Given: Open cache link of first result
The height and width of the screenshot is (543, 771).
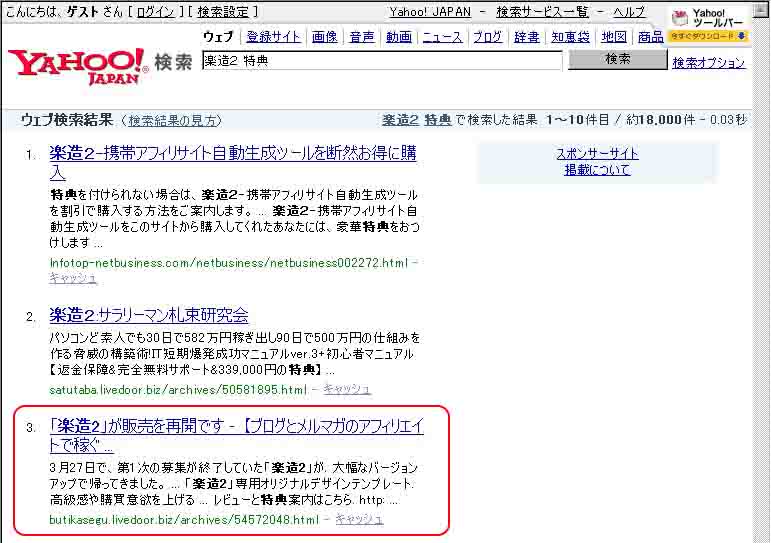Looking at the screenshot, I should (73, 278).
